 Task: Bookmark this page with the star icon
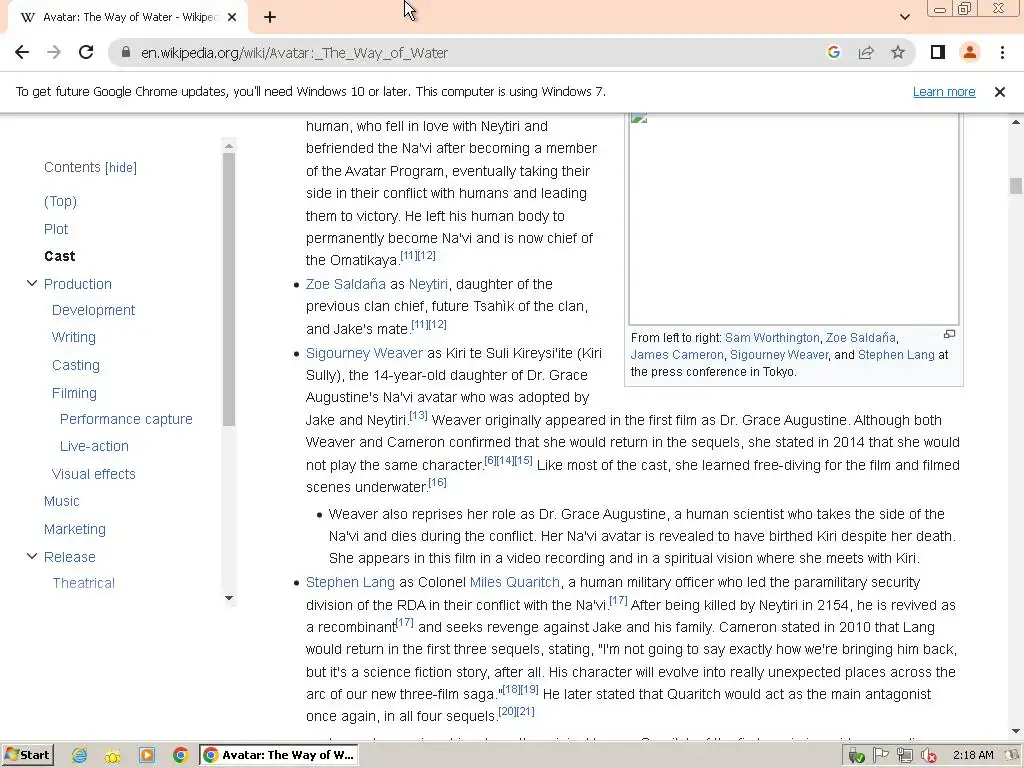pyautogui.click(x=898, y=52)
